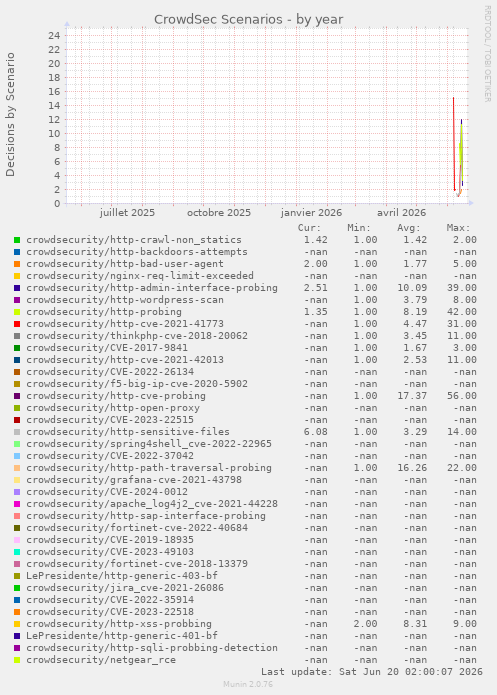Click the 39.00 maximum value
Viewport: 497px width, 695px height.
click(462, 288)
